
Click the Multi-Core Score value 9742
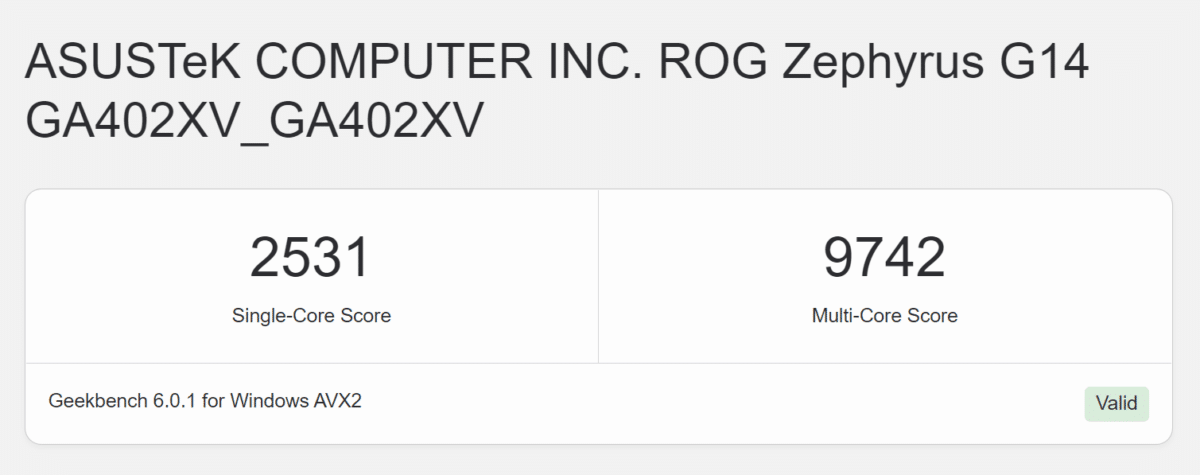[x=884, y=258]
